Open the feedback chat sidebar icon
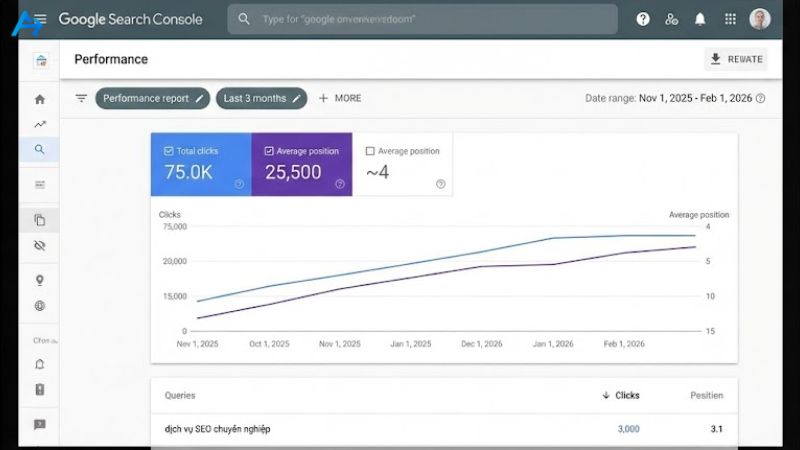 (40, 424)
